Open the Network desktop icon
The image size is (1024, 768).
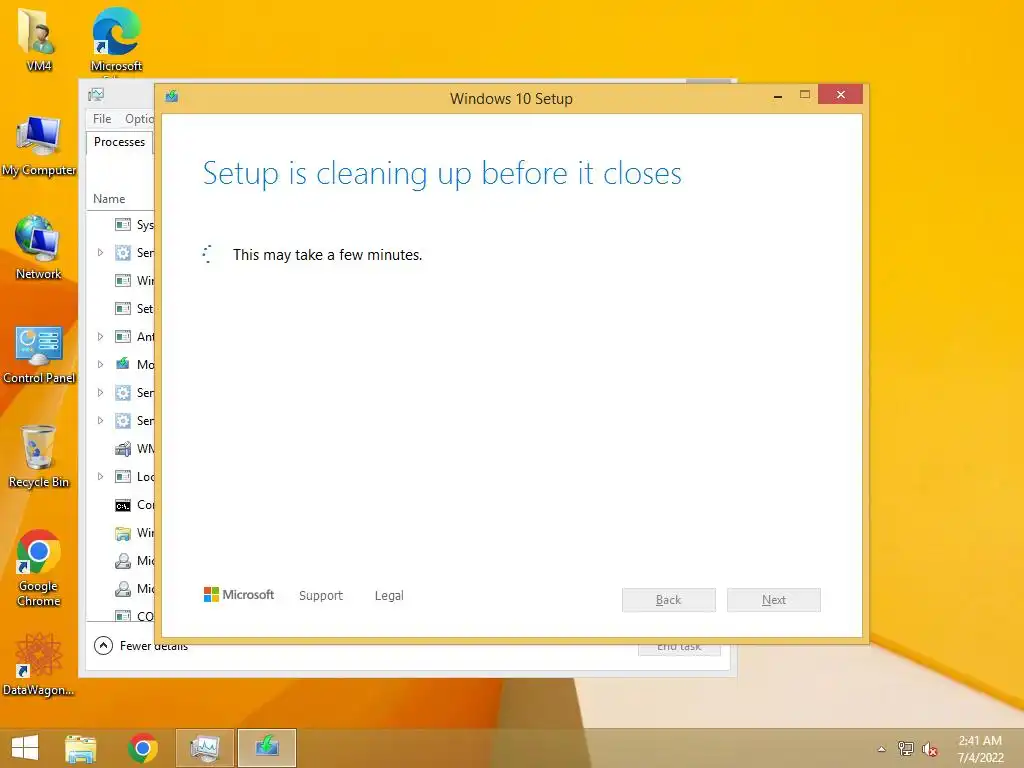coord(38,248)
